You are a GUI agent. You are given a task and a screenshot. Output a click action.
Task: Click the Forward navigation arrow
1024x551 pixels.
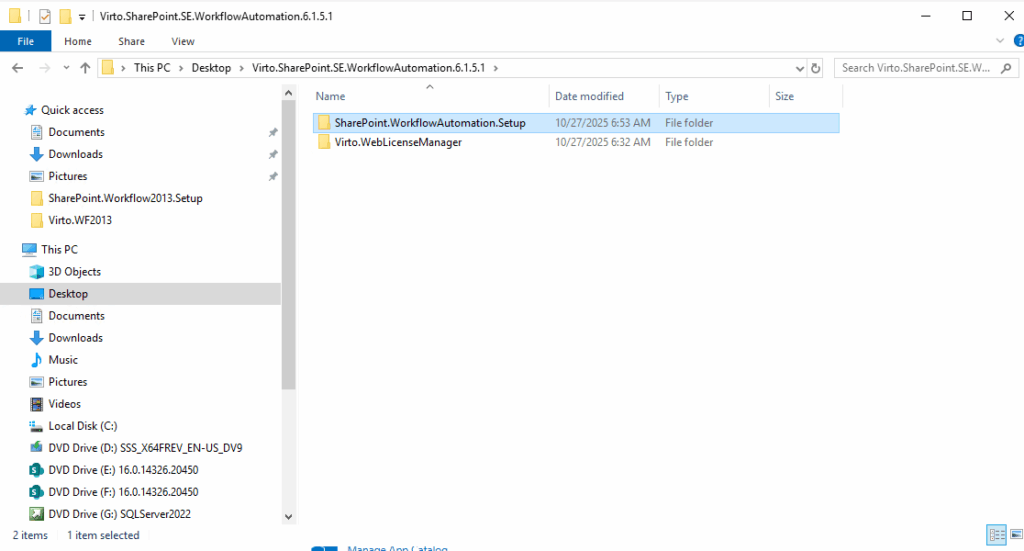tap(44, 68)
